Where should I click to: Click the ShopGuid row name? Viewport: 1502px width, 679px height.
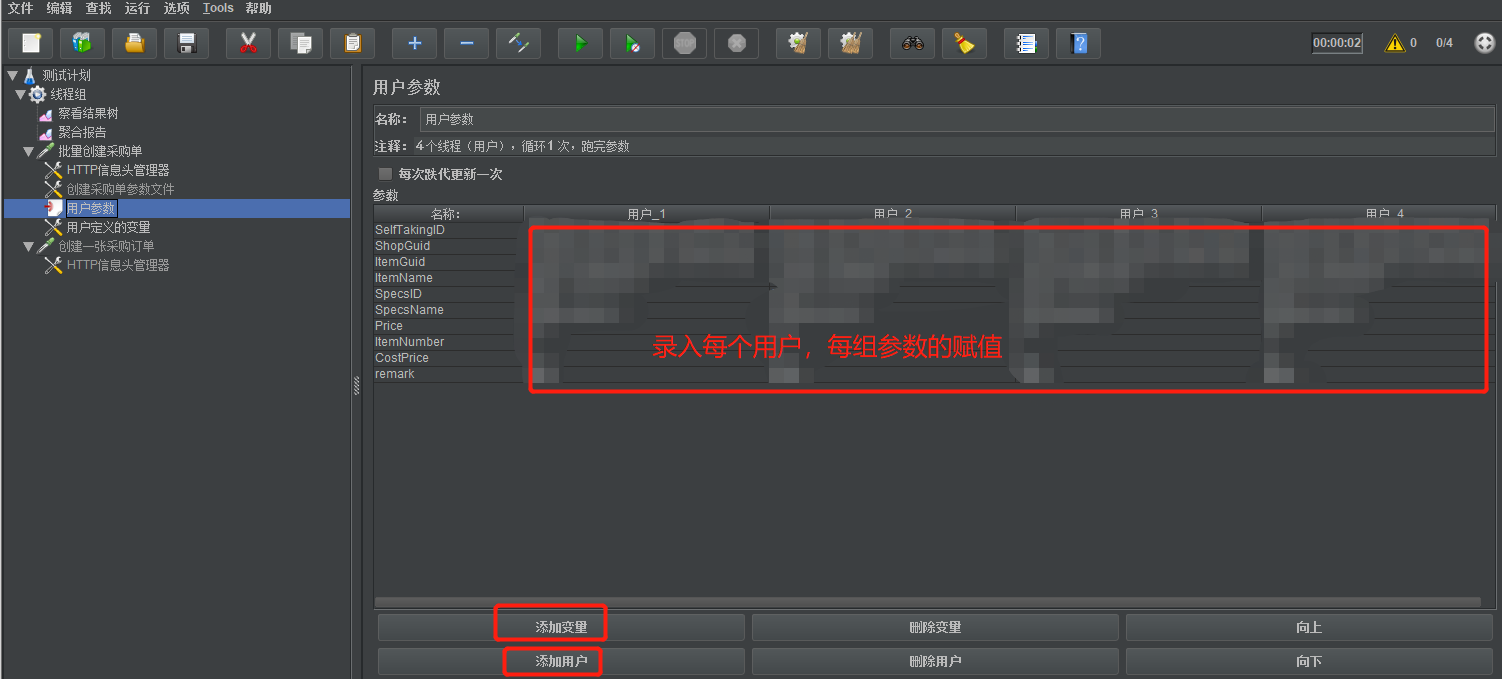click(x=403, y=246)
